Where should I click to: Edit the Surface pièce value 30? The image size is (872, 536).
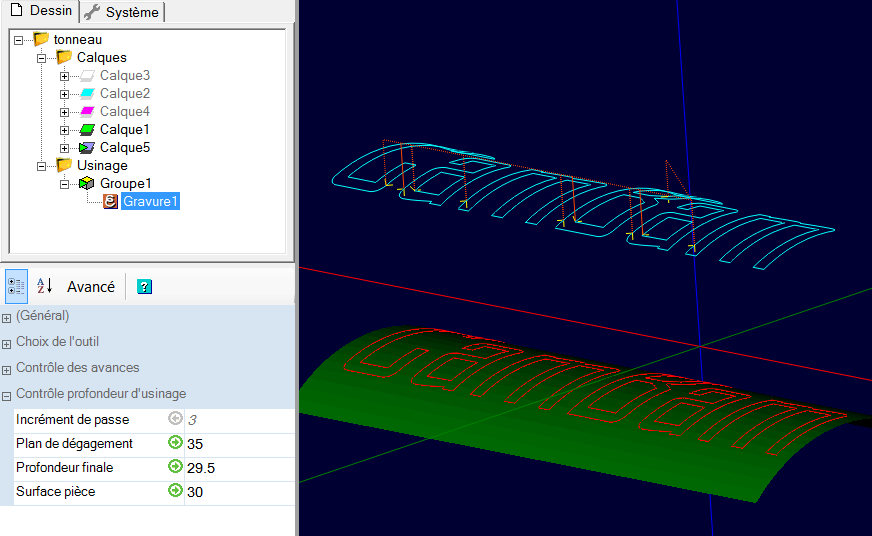239,492
